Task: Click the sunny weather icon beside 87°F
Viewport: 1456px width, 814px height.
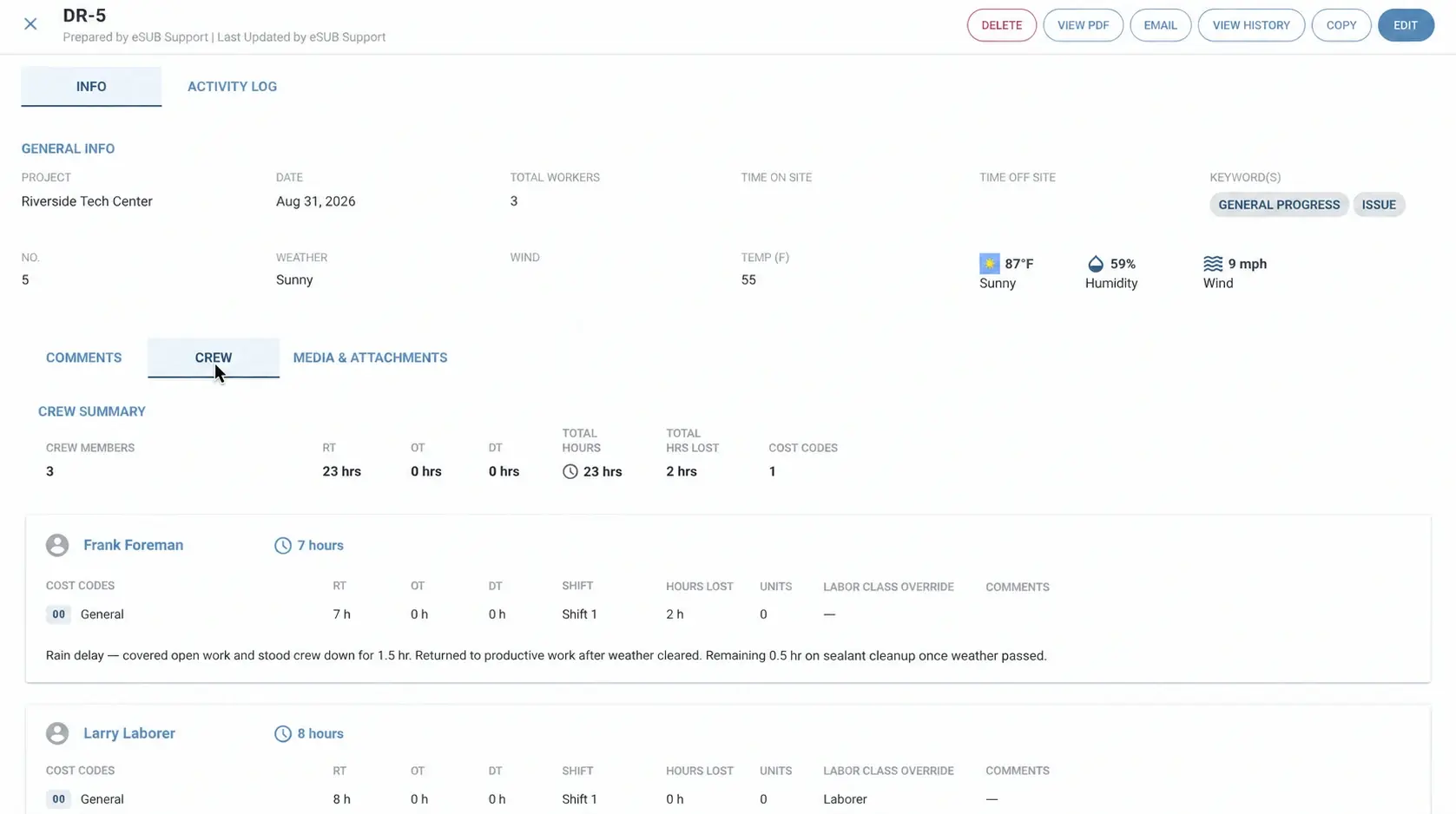Action: pyautogui.click(x=989, y=264)
